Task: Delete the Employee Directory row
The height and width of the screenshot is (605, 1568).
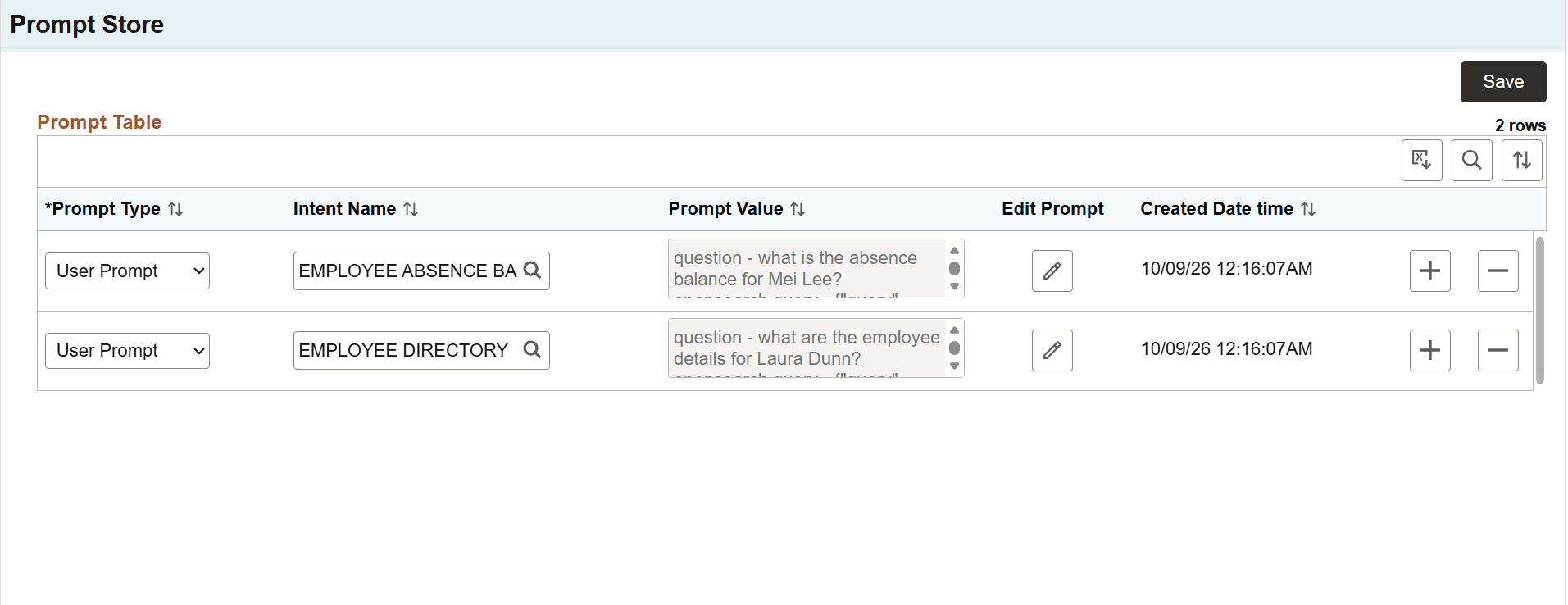Action: click(1498, 350)
